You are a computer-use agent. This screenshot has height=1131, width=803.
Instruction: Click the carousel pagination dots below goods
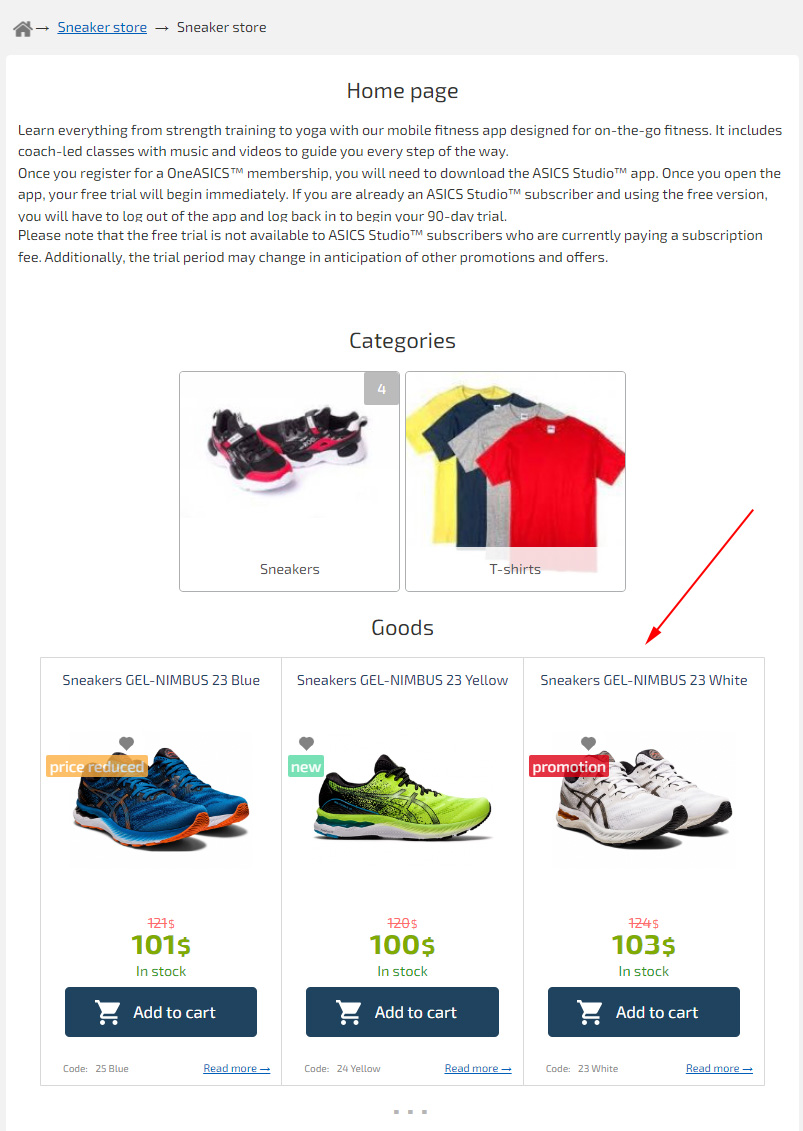pos(410,1112)
